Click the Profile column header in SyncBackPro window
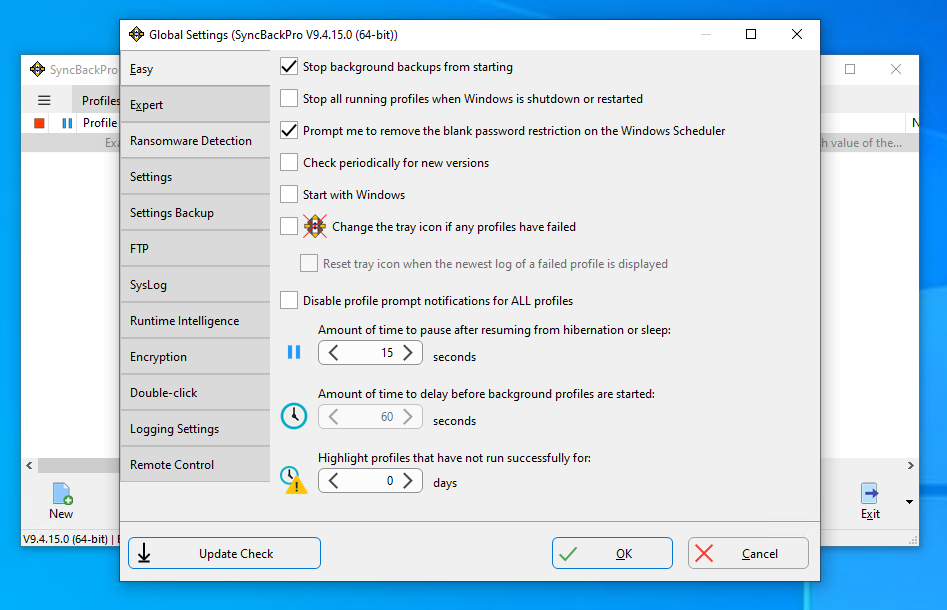Screen dimensions: 947x610 pos(100,123)
